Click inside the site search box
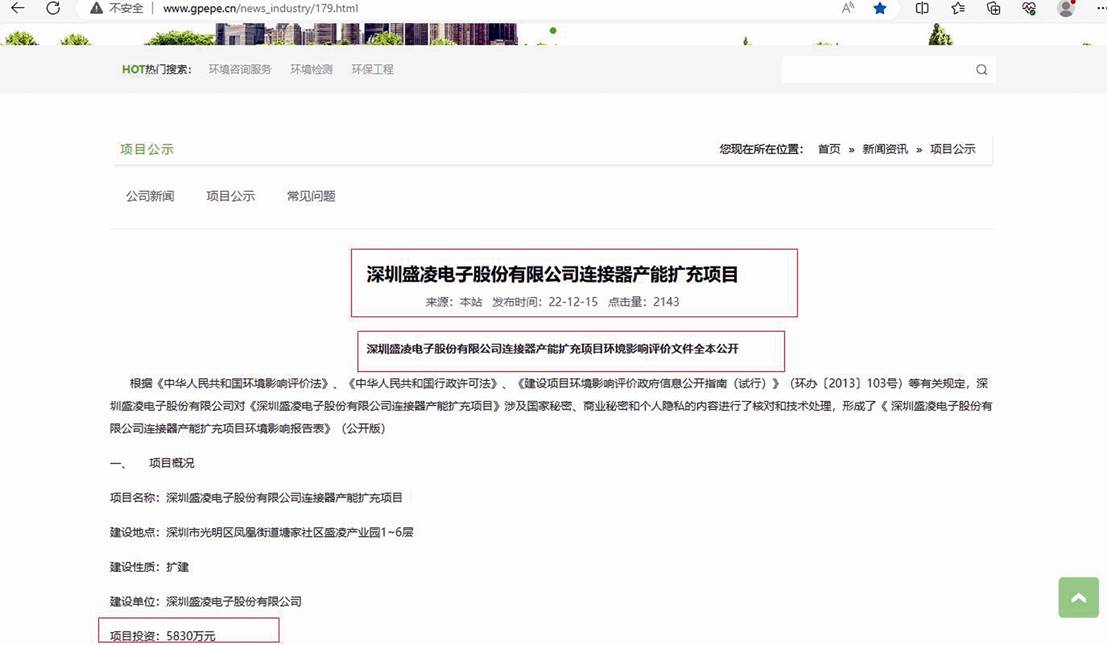This screenshot has width=1107, height=645. [x=875, y=70]
